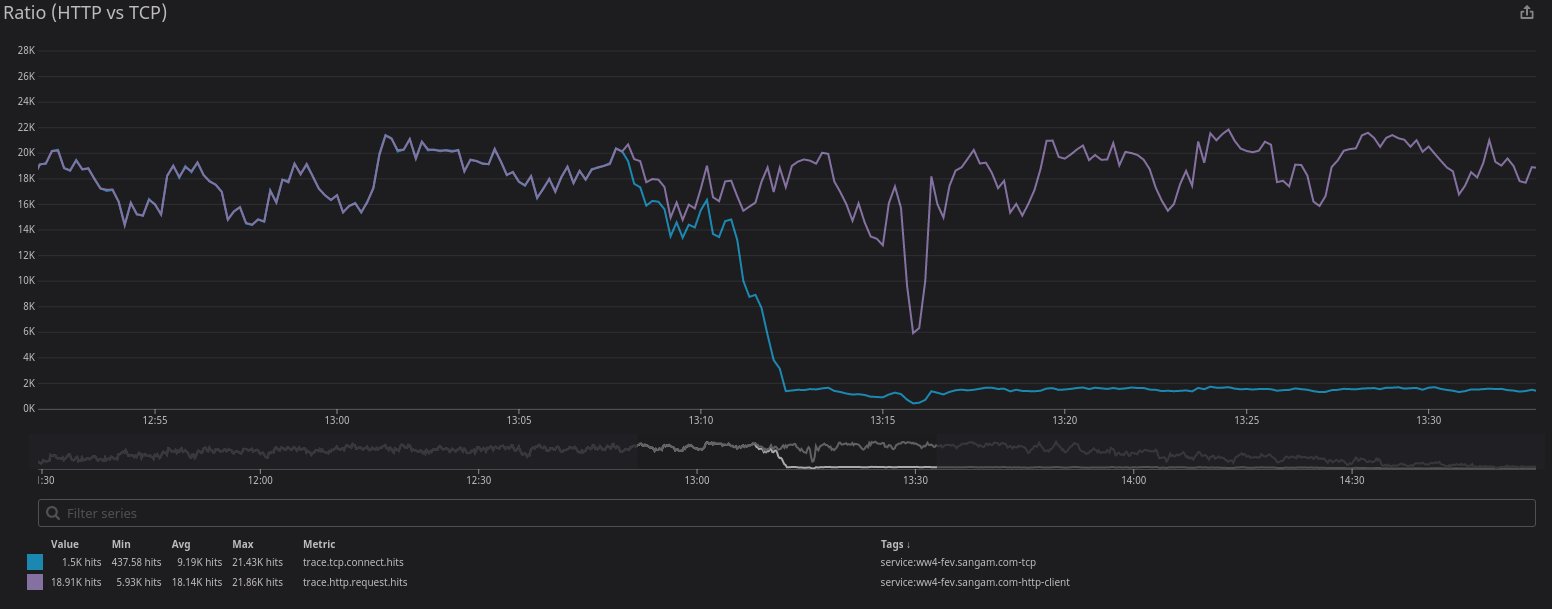Click the Metric column header
The height and width of the screenshot is (609, 1552).
click(x=319, y=544)
